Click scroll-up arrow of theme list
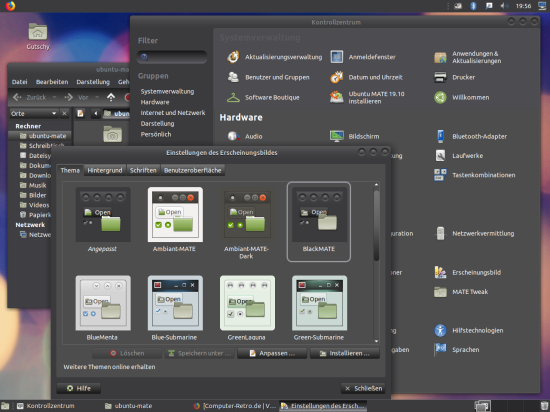The width and height of the screenshot is (550, 412). click(x=376, y=184)
